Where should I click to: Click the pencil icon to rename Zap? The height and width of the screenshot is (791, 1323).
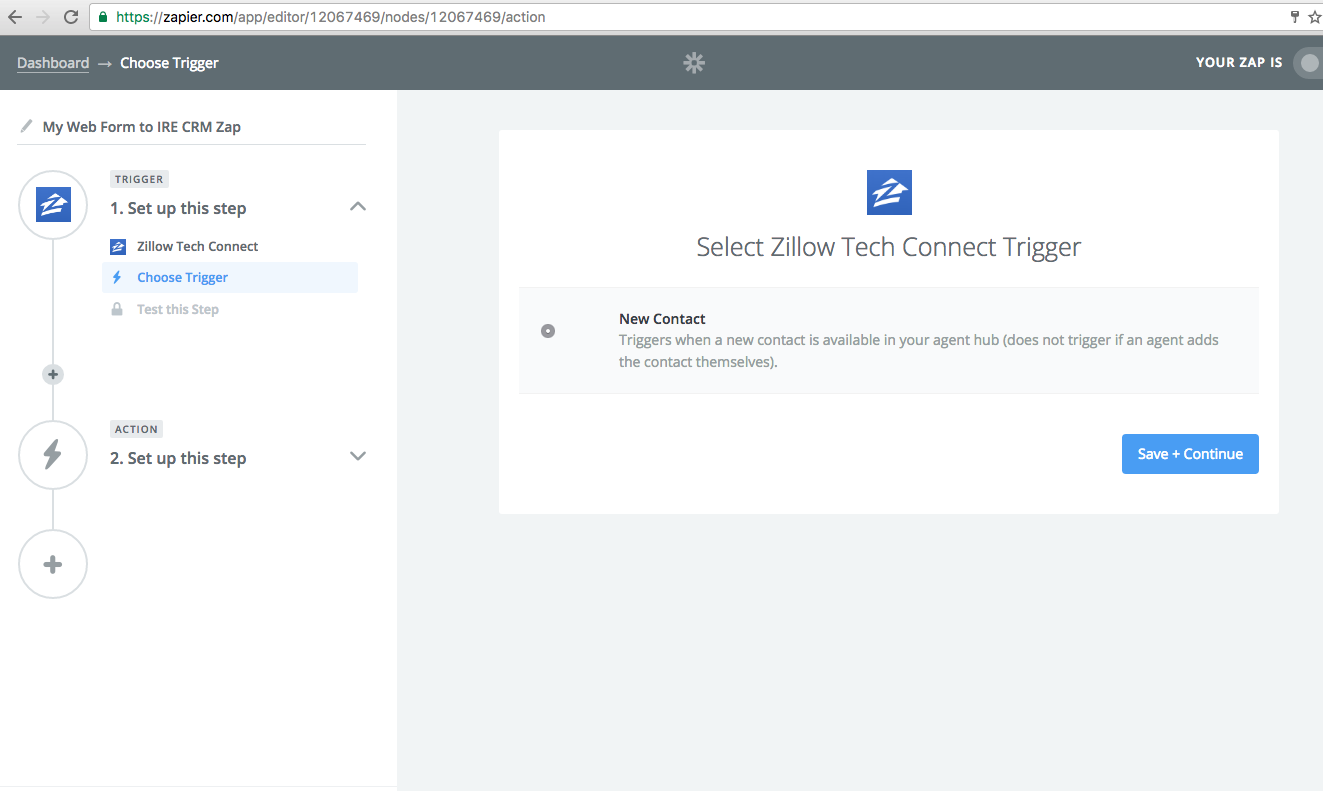click(27, 127)
